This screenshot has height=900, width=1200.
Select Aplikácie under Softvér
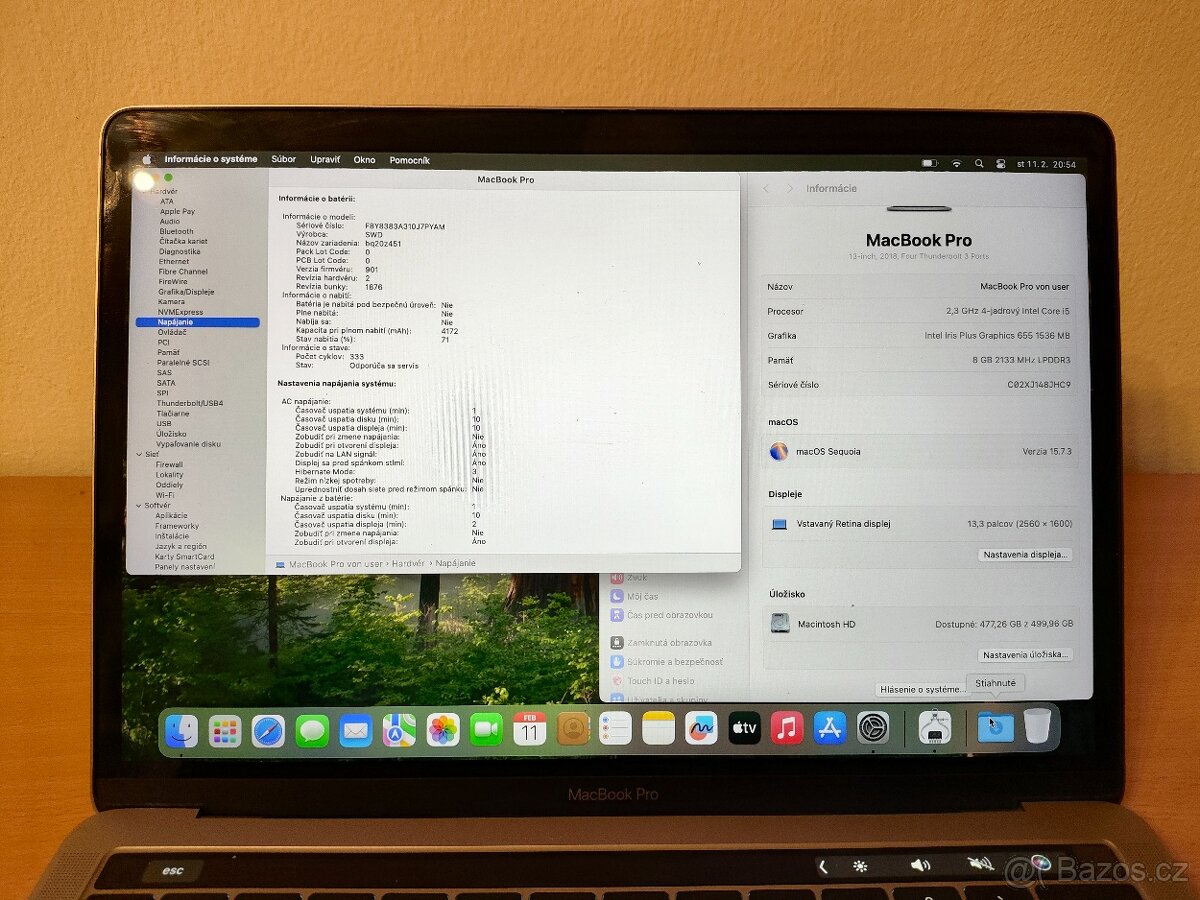(171, 515)
